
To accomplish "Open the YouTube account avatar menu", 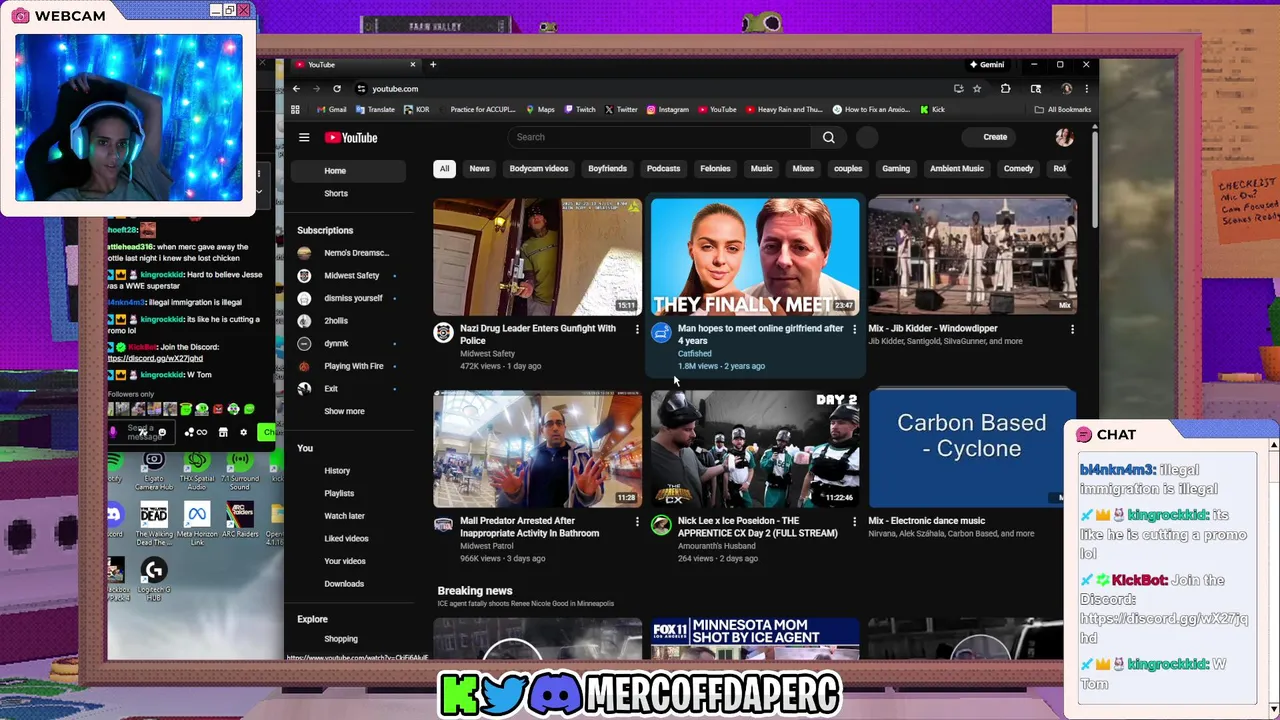I will click(1064, 137).
